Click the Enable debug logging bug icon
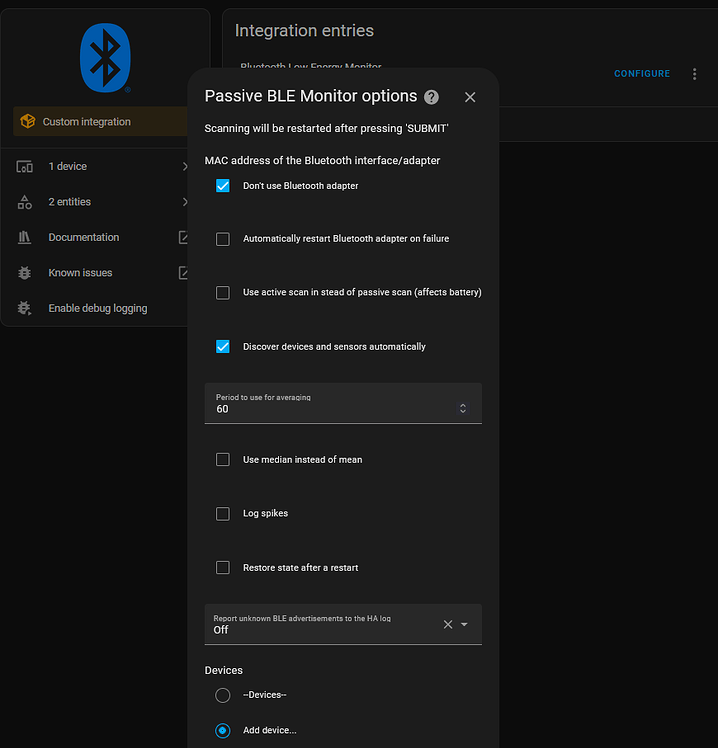 click(25, 309)
